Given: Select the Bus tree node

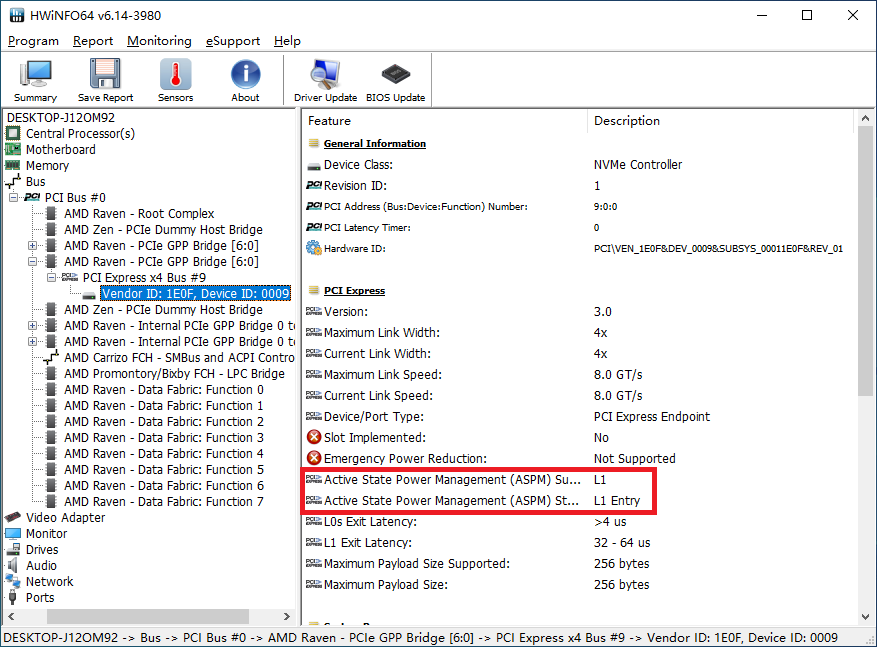Looking at the screenshot, I should pos(35,182).
